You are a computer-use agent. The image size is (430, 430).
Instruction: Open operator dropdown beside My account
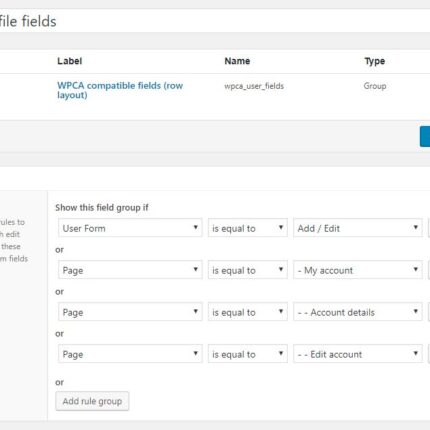tap(248, 270)
